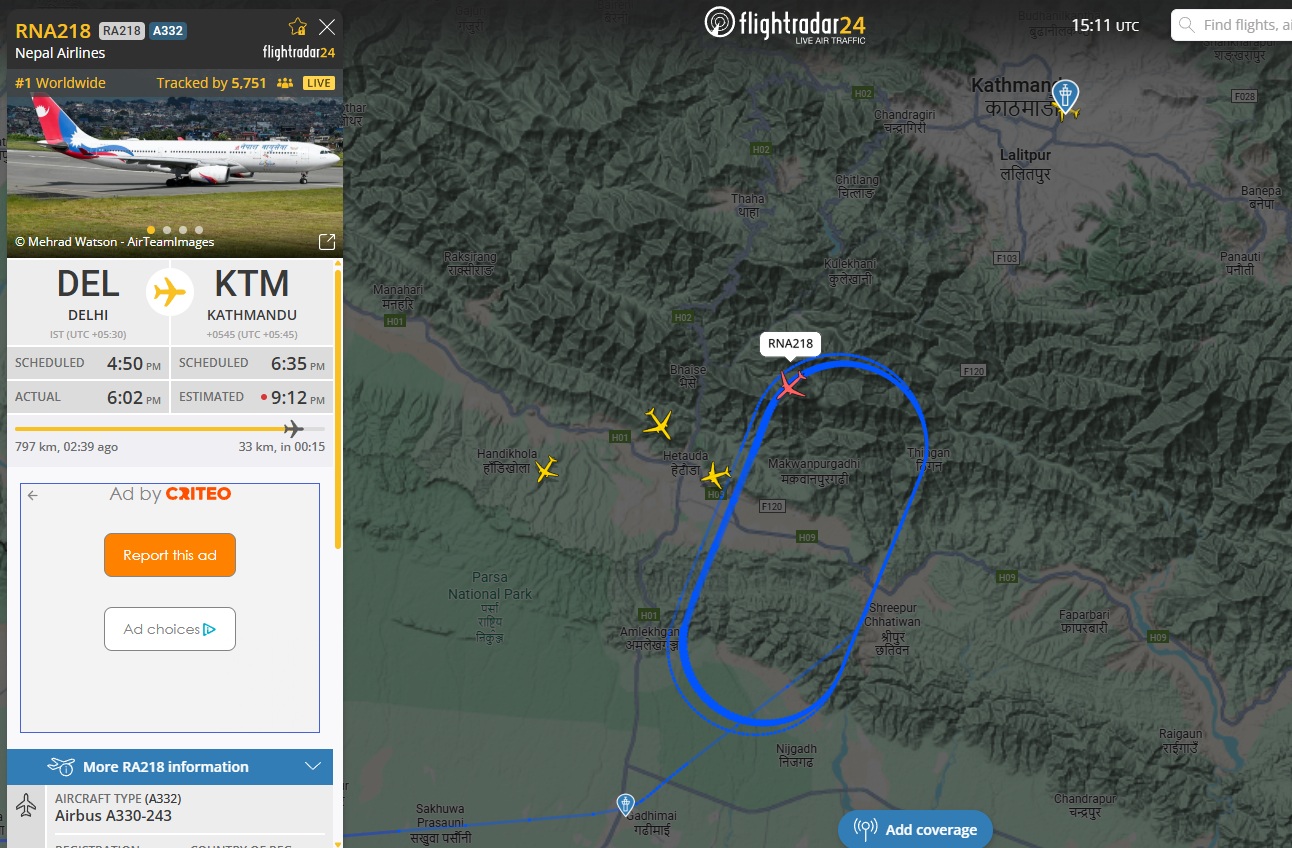Image resolution: width=1292 pixels, height=848 pixels.
Task: Click the yellow aircraft near Handikhola
Action: pyautogui.click(x=546, y=469)
